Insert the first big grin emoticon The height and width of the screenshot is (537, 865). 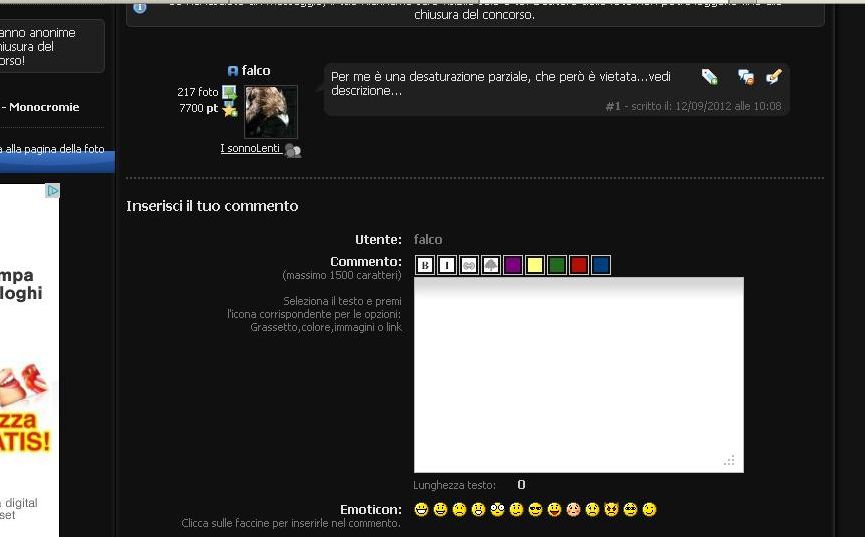[421, 510]
